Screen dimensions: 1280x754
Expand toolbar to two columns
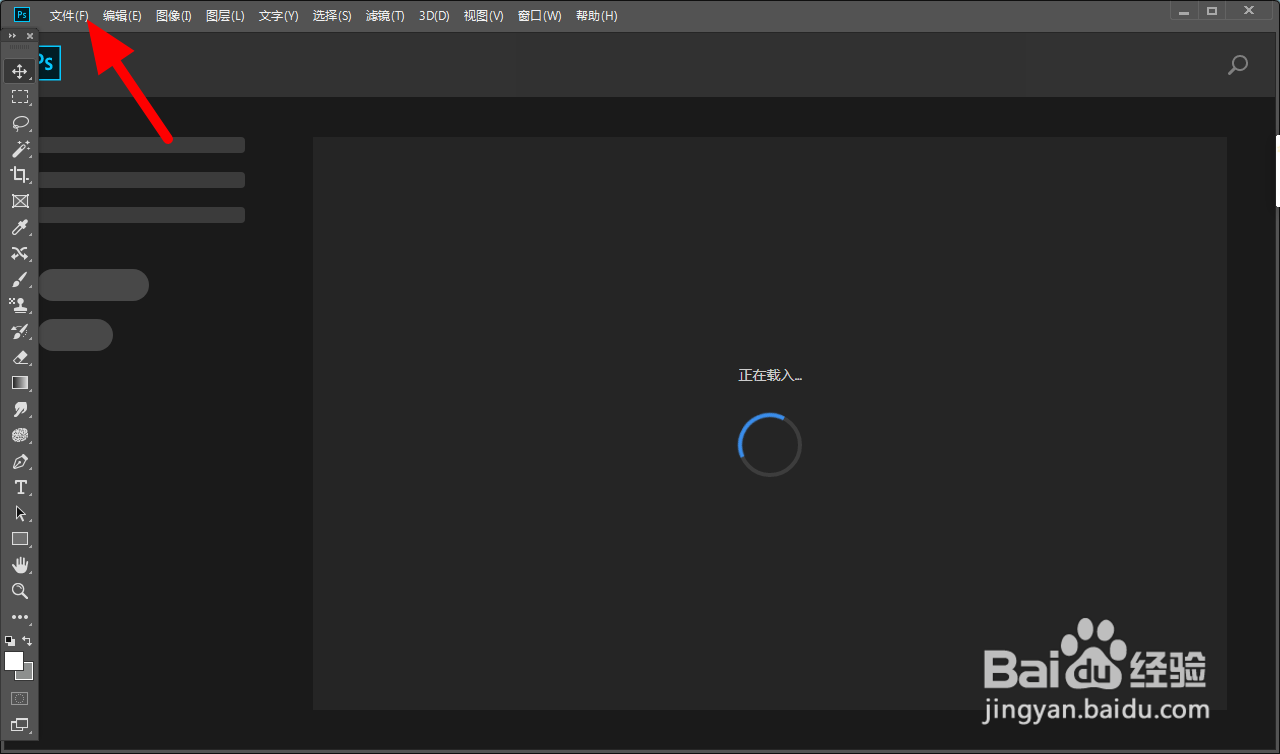click(12, 36)
